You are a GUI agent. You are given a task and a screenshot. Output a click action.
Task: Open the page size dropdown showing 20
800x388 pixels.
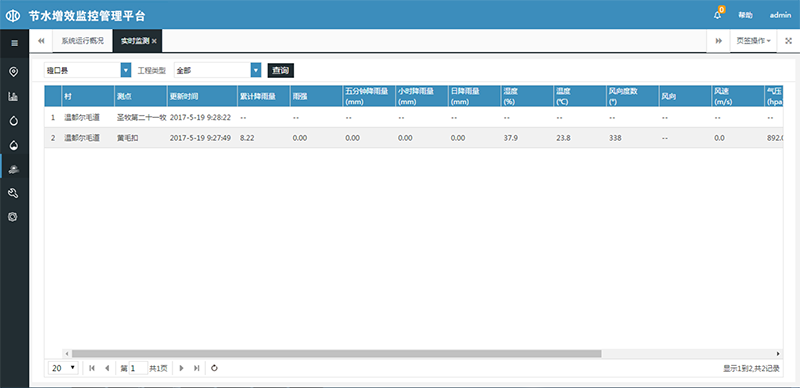(63, 368)
